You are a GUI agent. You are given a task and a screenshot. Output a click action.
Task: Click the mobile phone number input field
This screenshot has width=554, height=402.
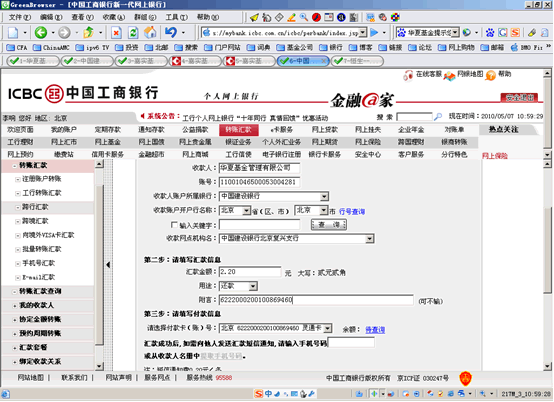coord(351,342)
